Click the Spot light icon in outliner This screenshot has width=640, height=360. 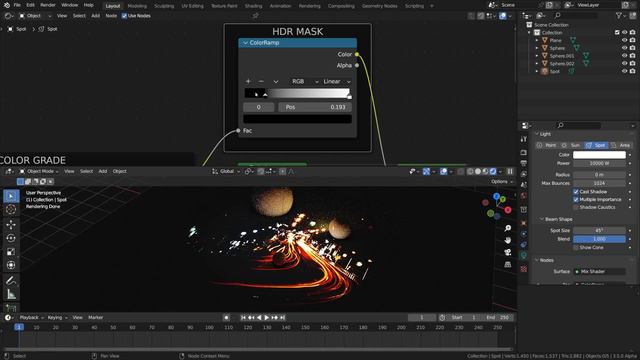[544, 71]
